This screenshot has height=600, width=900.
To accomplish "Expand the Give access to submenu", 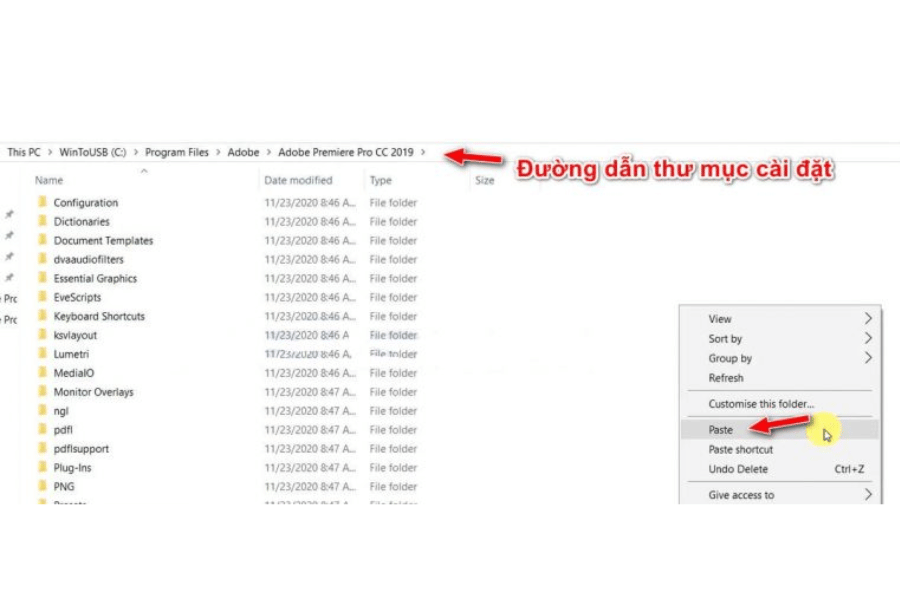I will tap(867, 495).
